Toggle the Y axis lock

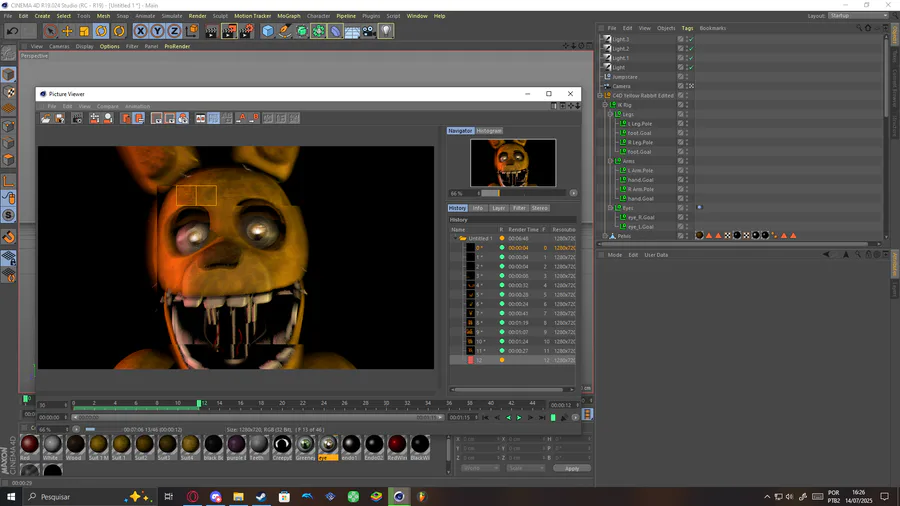(x=157, y=31)
